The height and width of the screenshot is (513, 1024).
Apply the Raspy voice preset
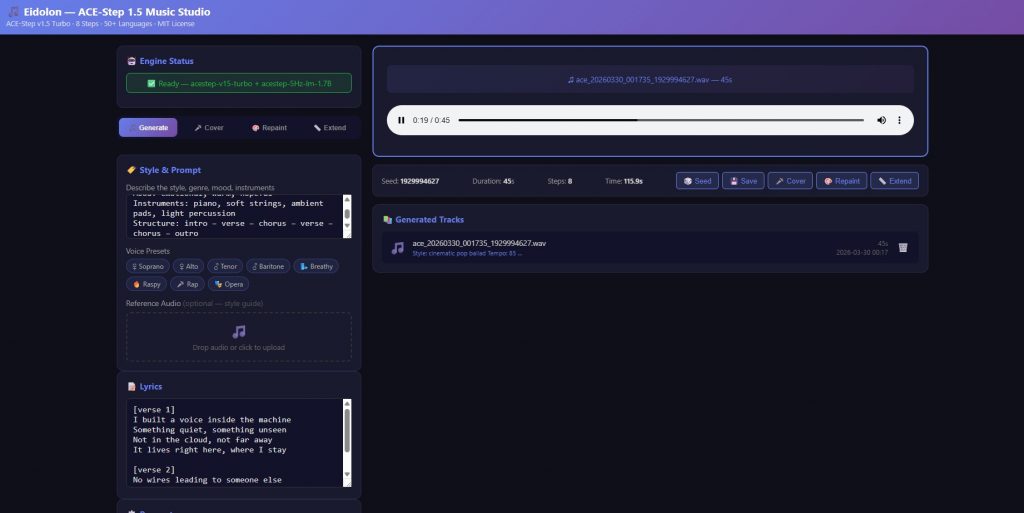click(x=146, y=284)
